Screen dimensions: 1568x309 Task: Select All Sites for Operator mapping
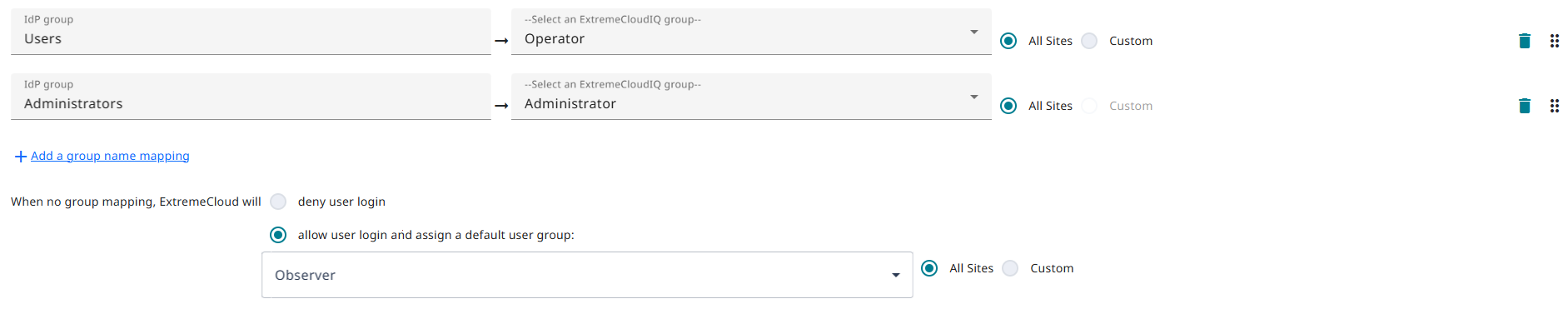click(x=1008, y=41)
